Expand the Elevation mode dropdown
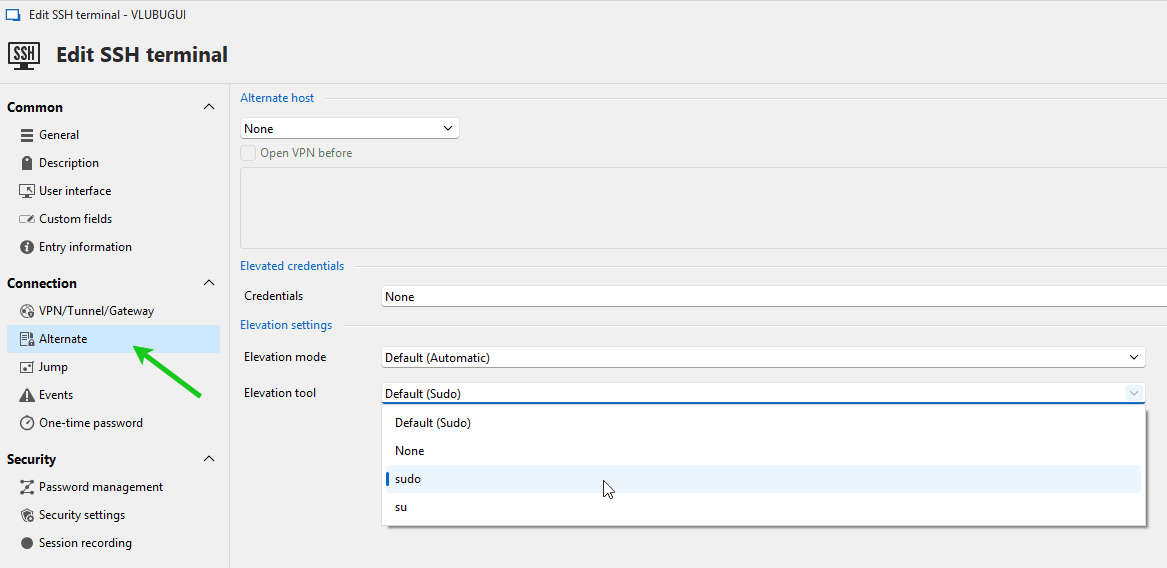1167x568 pixels. pyautogui.click(x=763, y=357)
